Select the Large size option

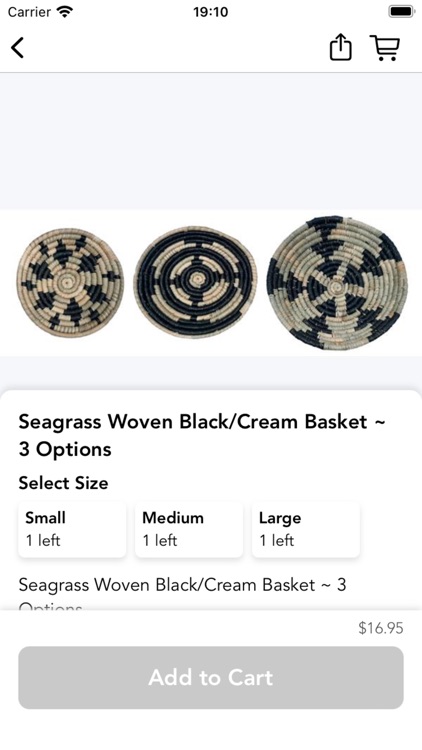pos(306,529)
